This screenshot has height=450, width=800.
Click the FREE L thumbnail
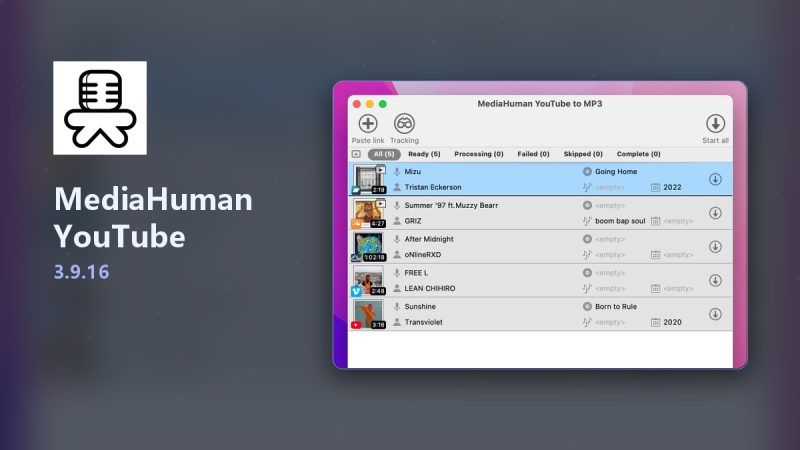[x=369, y=280]
